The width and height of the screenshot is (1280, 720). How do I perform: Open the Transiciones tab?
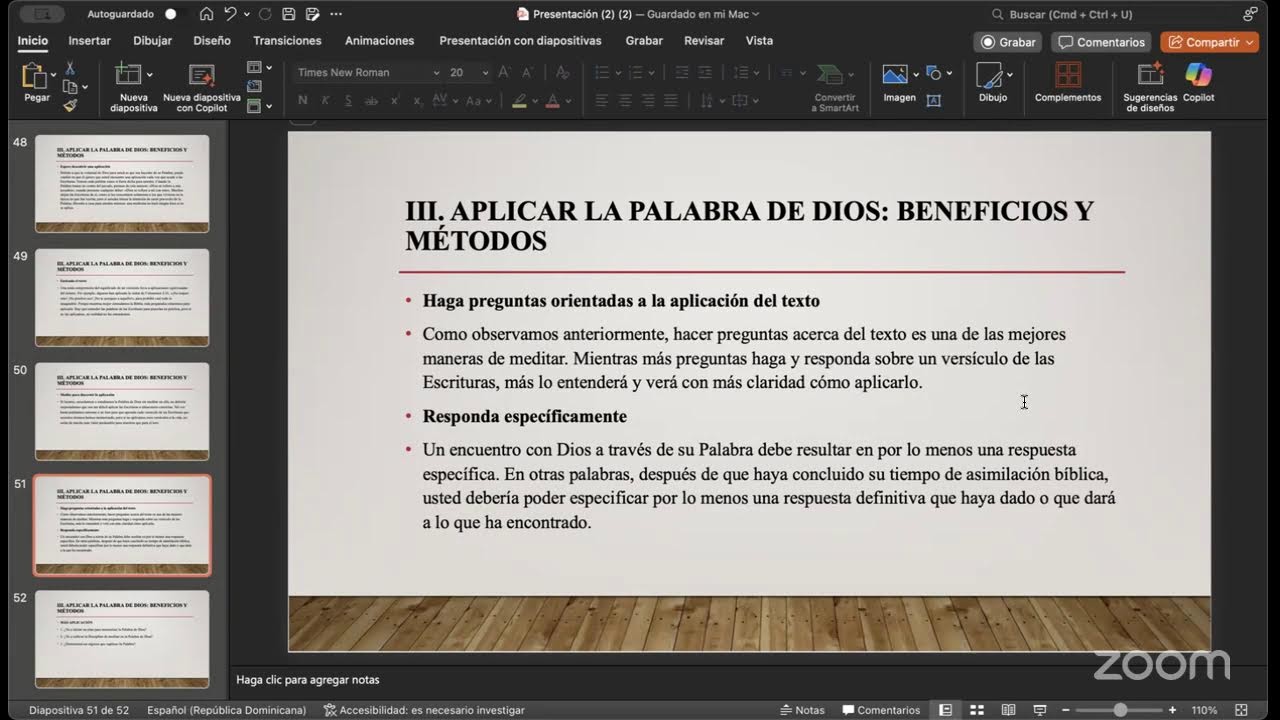click(287, 41)
